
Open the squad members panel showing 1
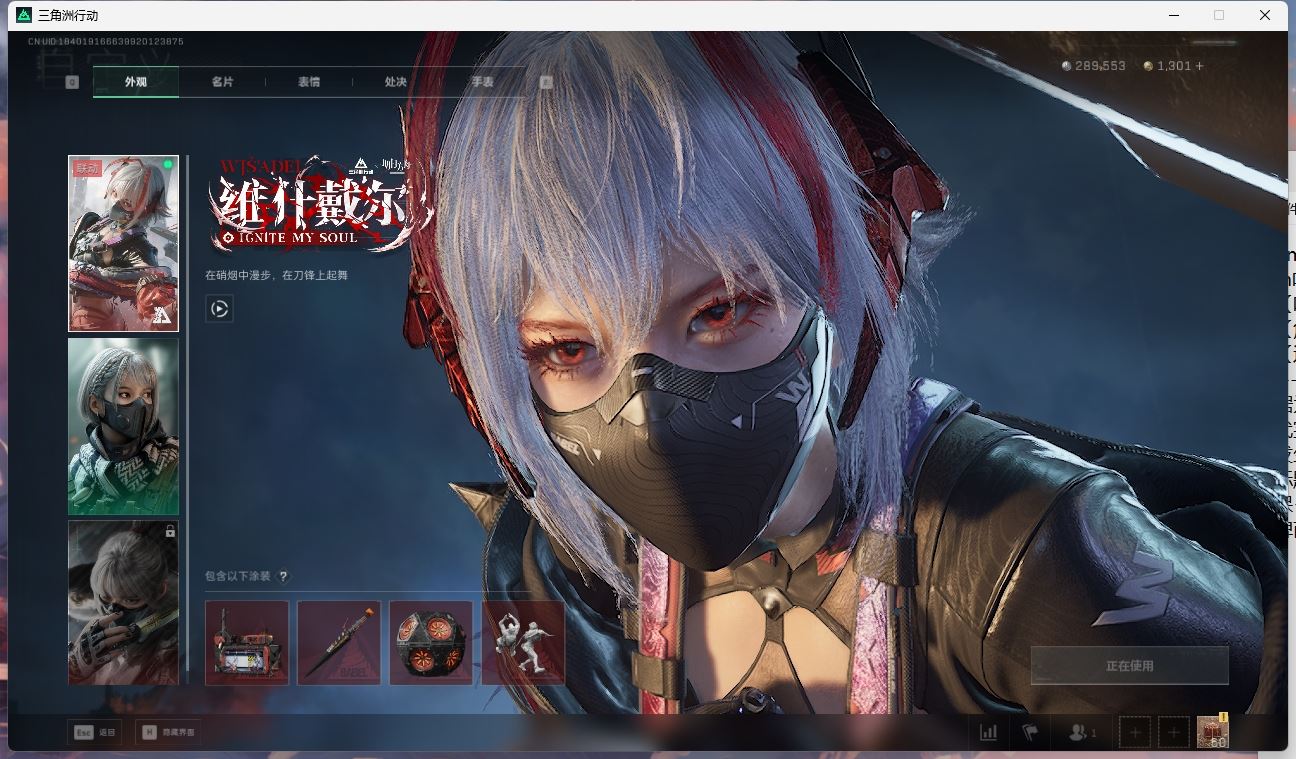point(1081,732)
